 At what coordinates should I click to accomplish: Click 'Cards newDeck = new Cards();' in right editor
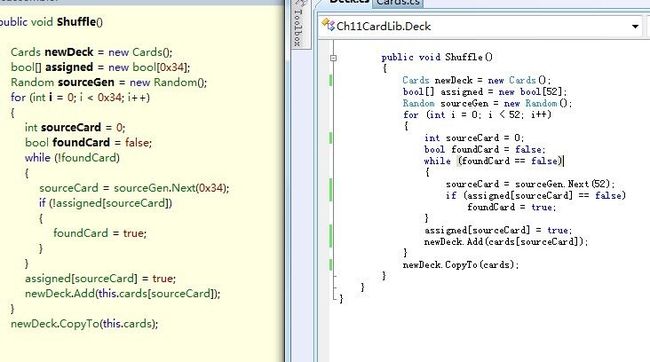(x=476, y=80)
